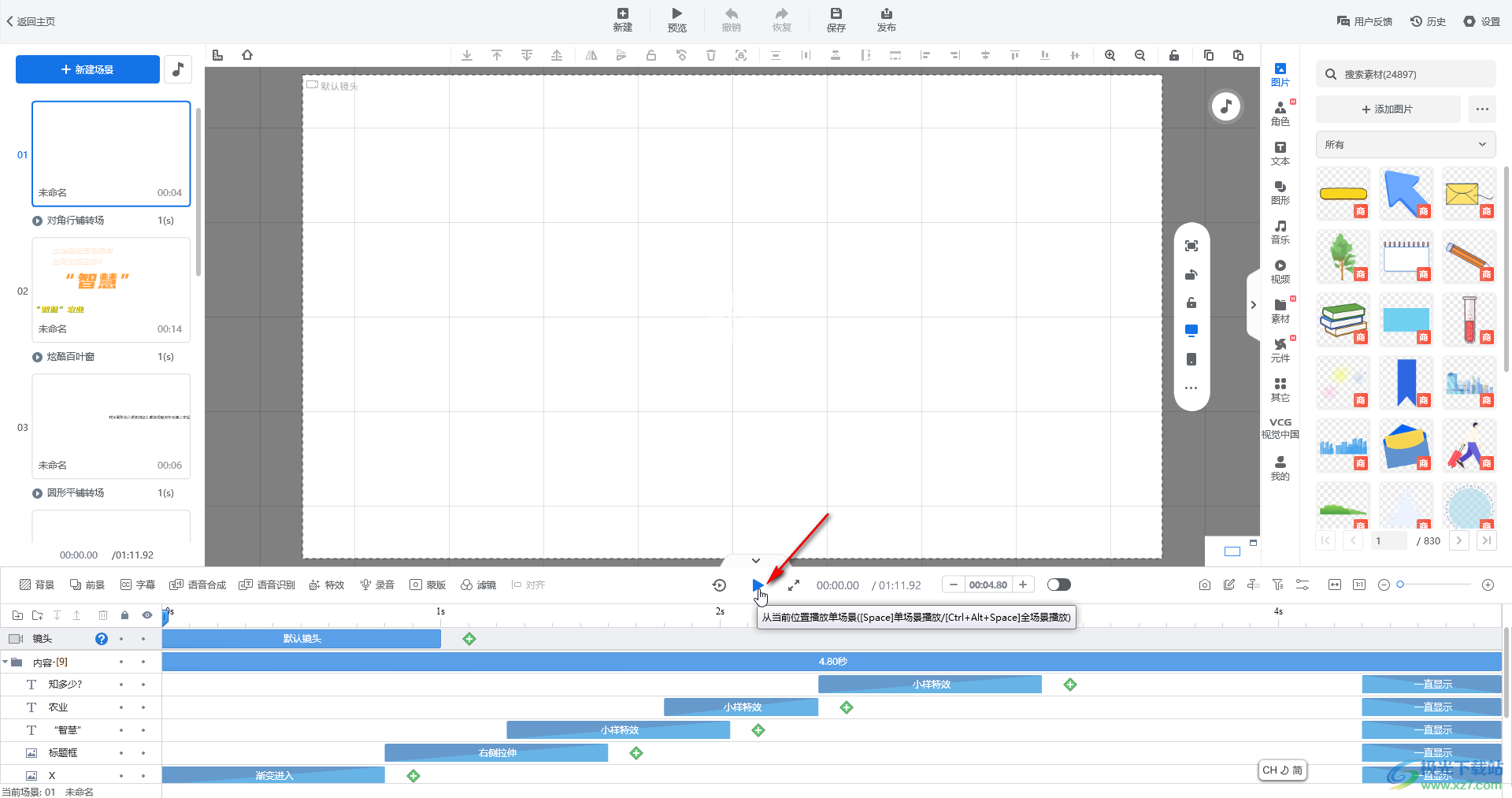
Task: Switch to the 图片 images tab
Action: (x=1280, y=75)
